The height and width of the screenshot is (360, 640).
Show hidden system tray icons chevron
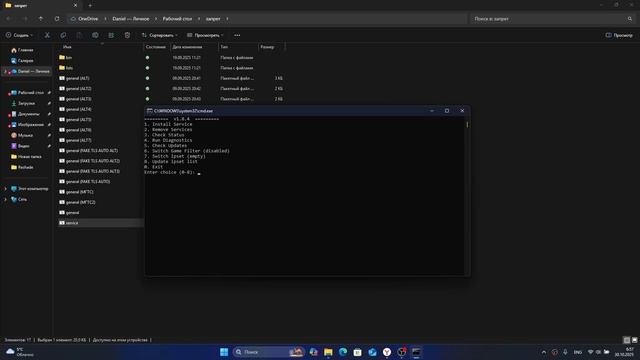pos(544,352)
